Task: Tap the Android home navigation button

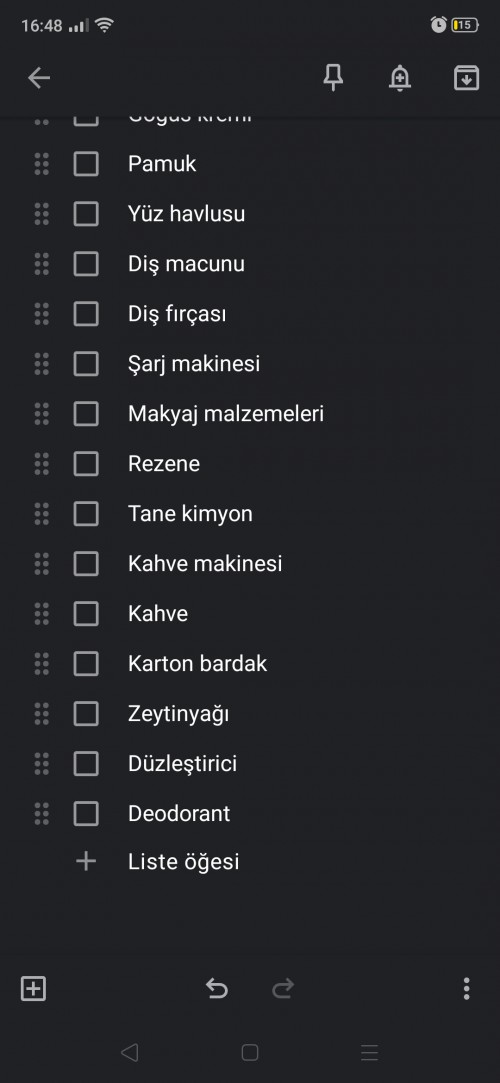Action: (x=250, y=1052)
